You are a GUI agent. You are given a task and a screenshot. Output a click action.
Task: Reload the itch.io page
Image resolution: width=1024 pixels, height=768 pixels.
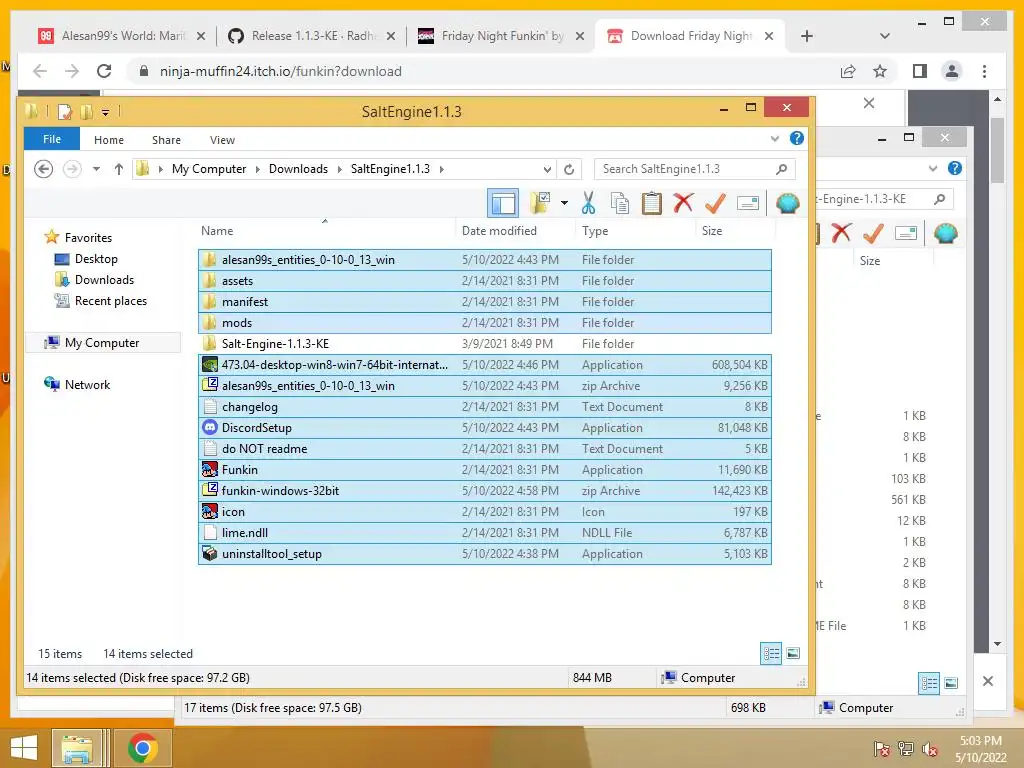click(x=104, y=71)
